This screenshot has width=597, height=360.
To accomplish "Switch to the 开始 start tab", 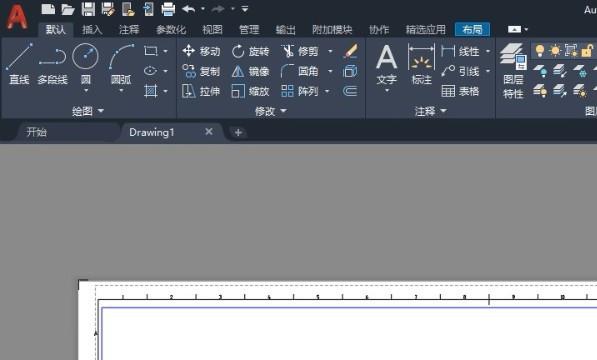I will tap(37, 132).
